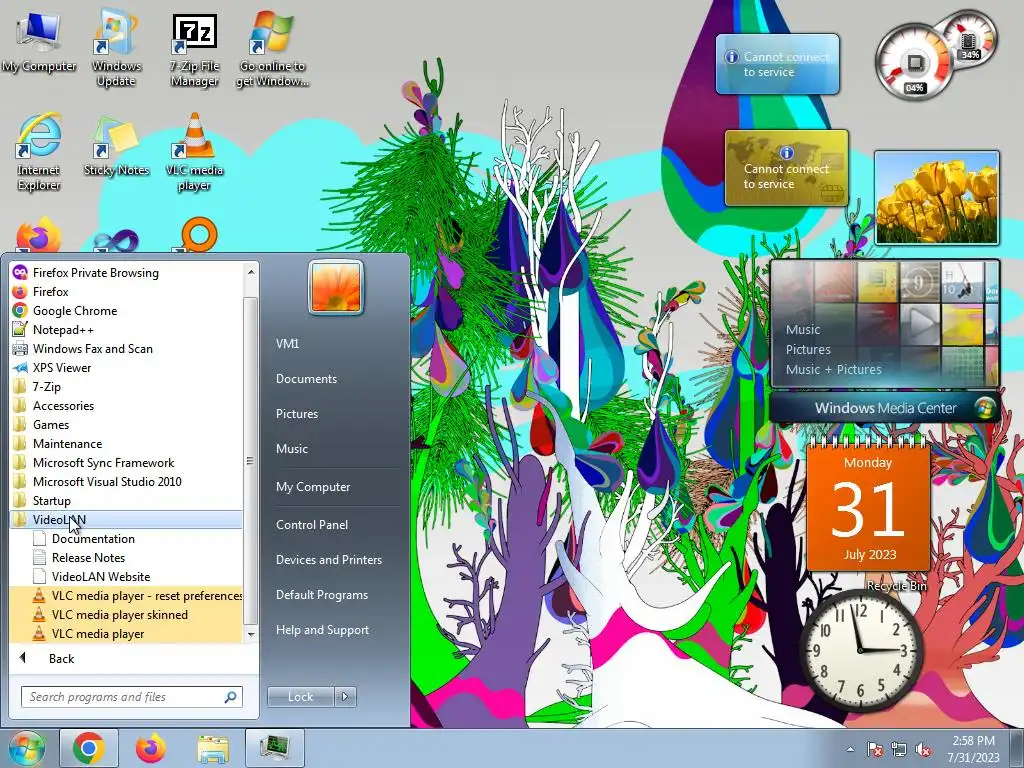Show hidden tray icons arrow
Viewport: 1024px width, 768px height.
click(x=850, y=749)
